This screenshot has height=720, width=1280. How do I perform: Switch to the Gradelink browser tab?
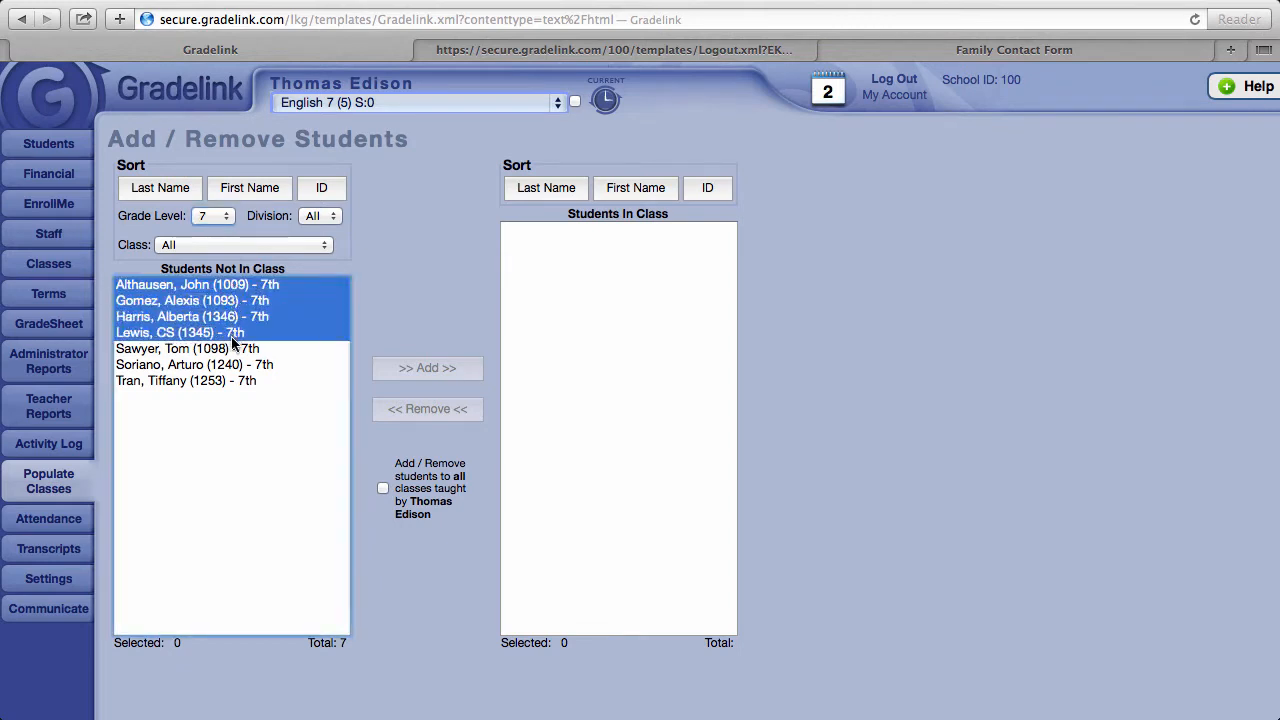pyautogui.click(x=210, y=49)
